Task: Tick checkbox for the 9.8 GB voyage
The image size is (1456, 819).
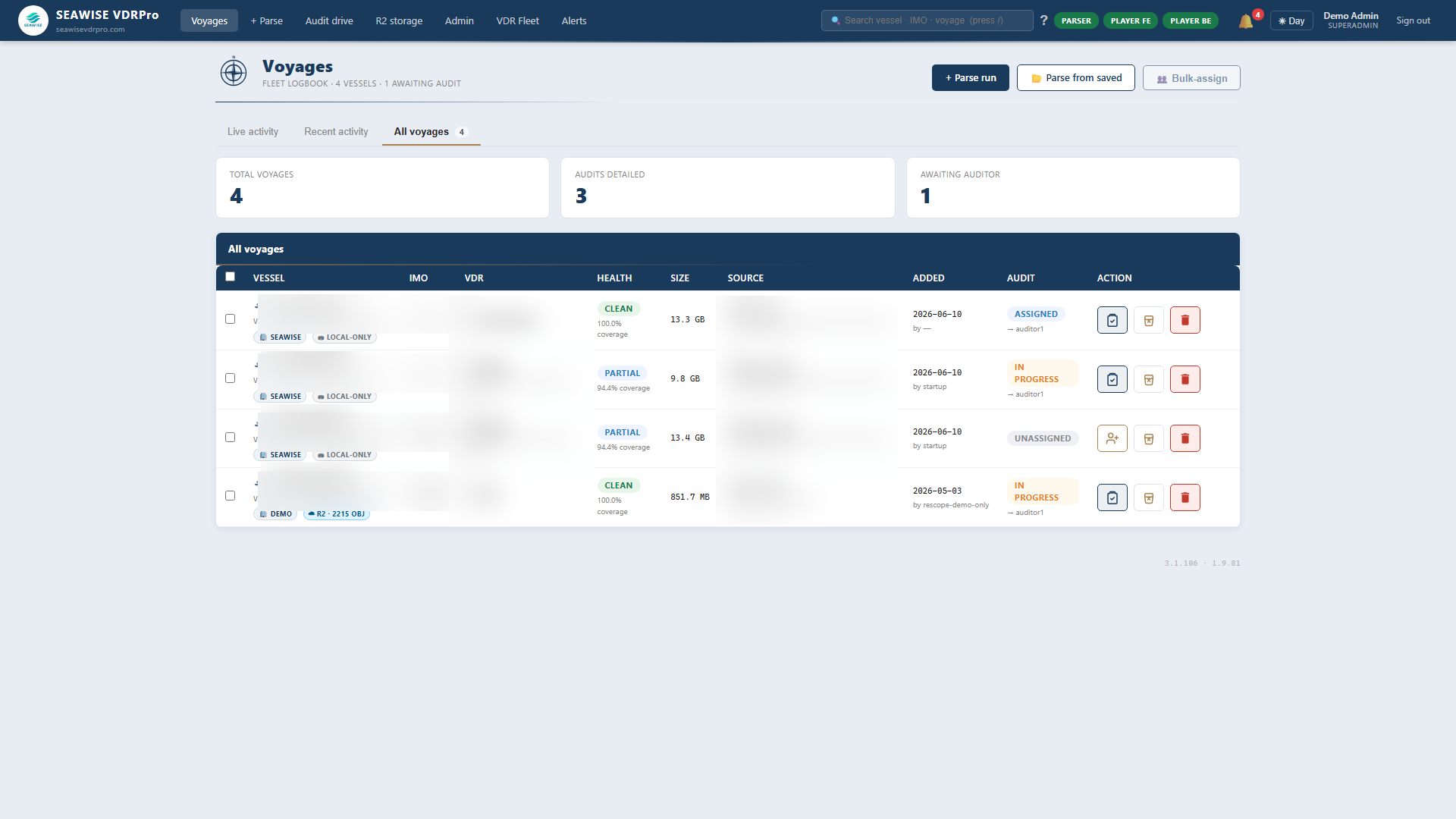Action: [230, 378]
